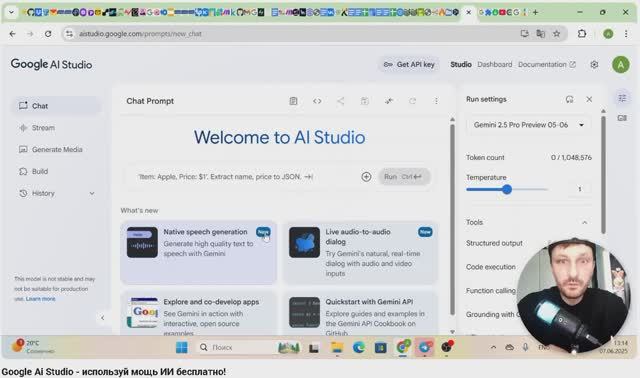Viewport: 640px width, 378px height.
Task: Open the model dropdown Gemini 2.5 Pro Preview
Action: pyautogui.click(x=529, y=125)
